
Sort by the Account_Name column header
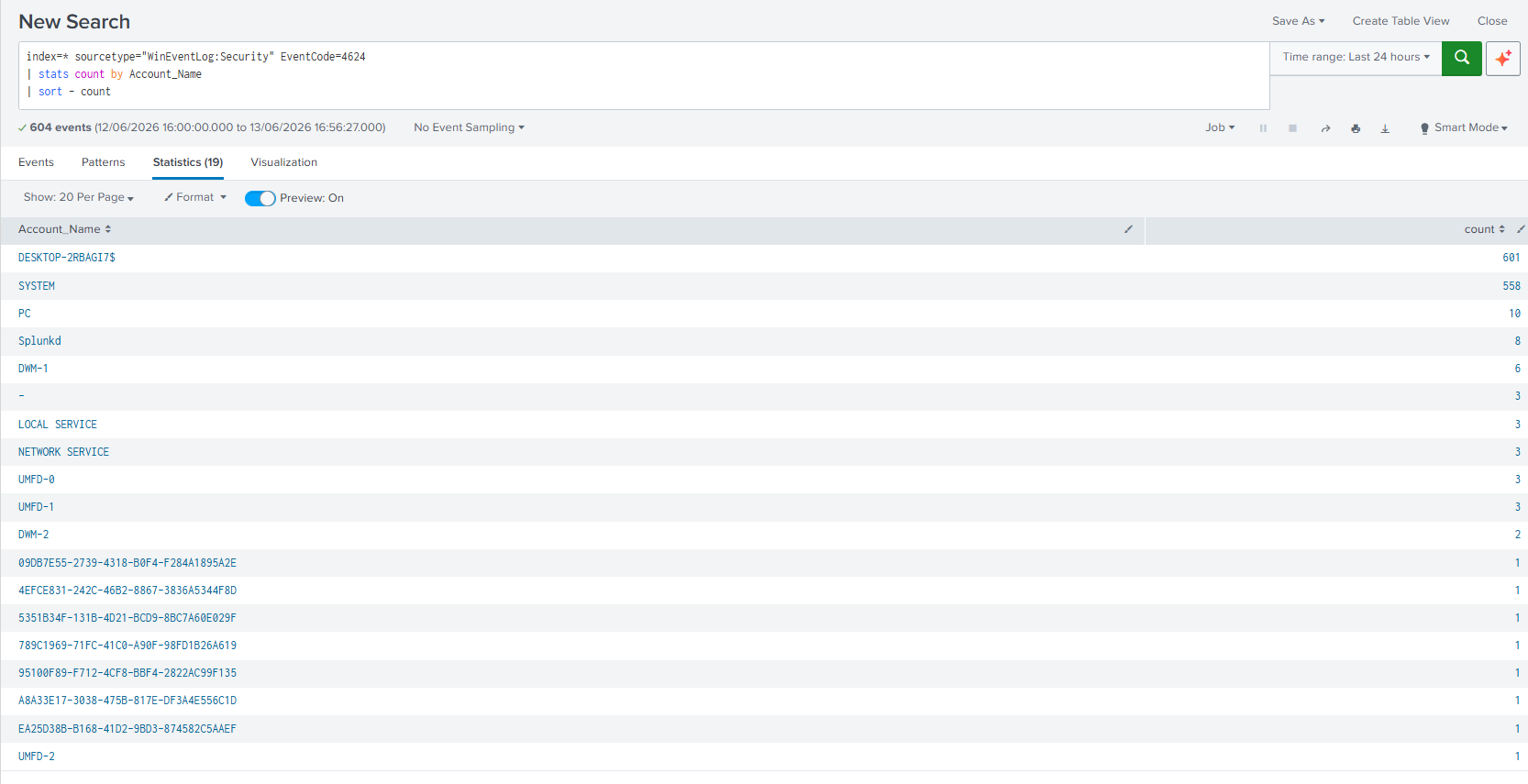click(x=64, y=229)
